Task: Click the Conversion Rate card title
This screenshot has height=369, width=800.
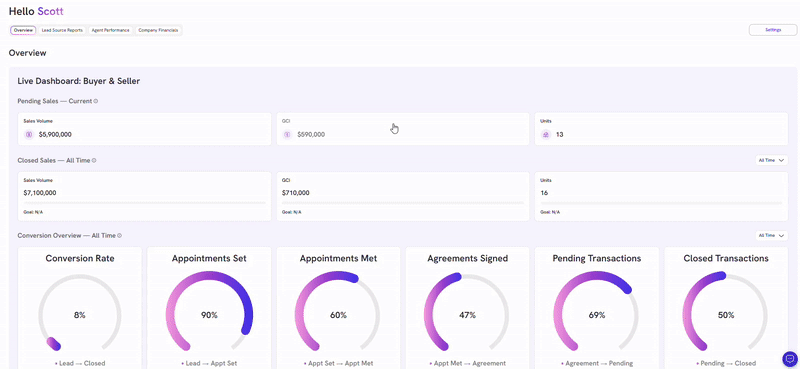Action: pyautogui.click(x=80, y=258)
